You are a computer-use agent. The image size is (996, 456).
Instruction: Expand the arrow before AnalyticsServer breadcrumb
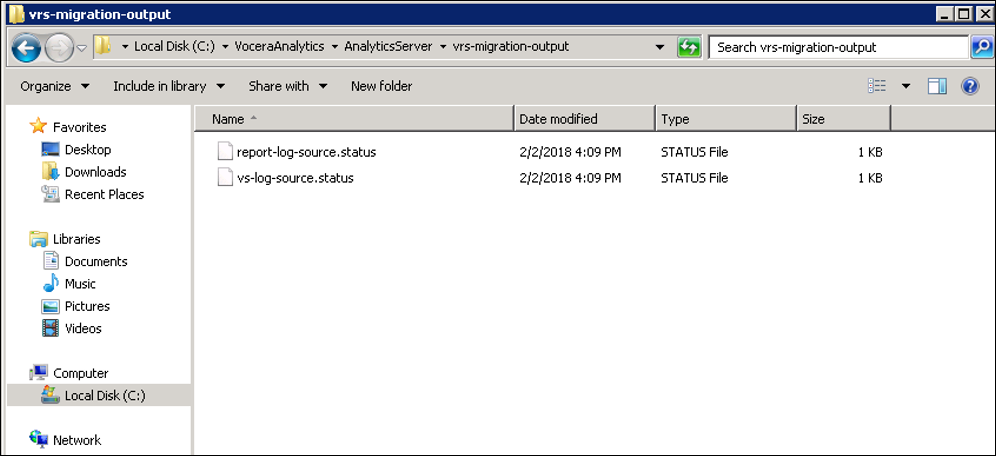click(x=335, y=47)
